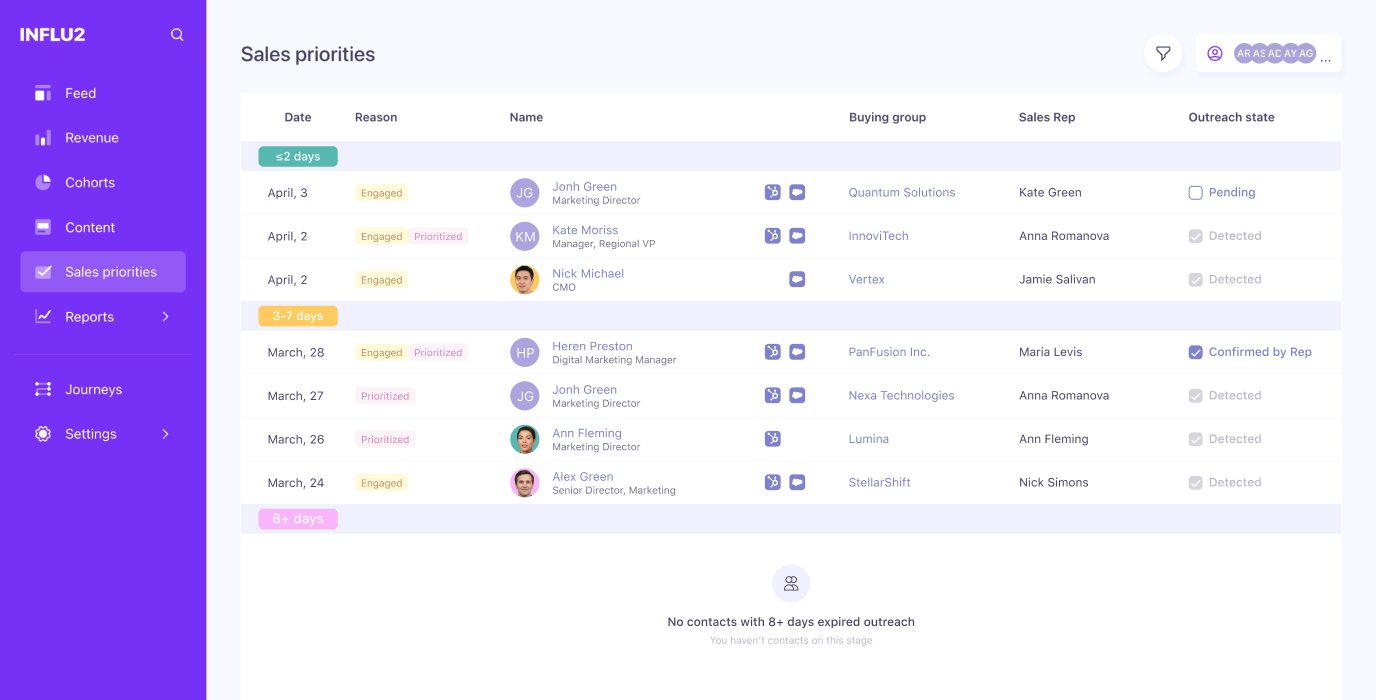Viewport: 1376px width, 700px height.
Task: Check the Pending outreach checkbox
Action: coord(1195,193)
